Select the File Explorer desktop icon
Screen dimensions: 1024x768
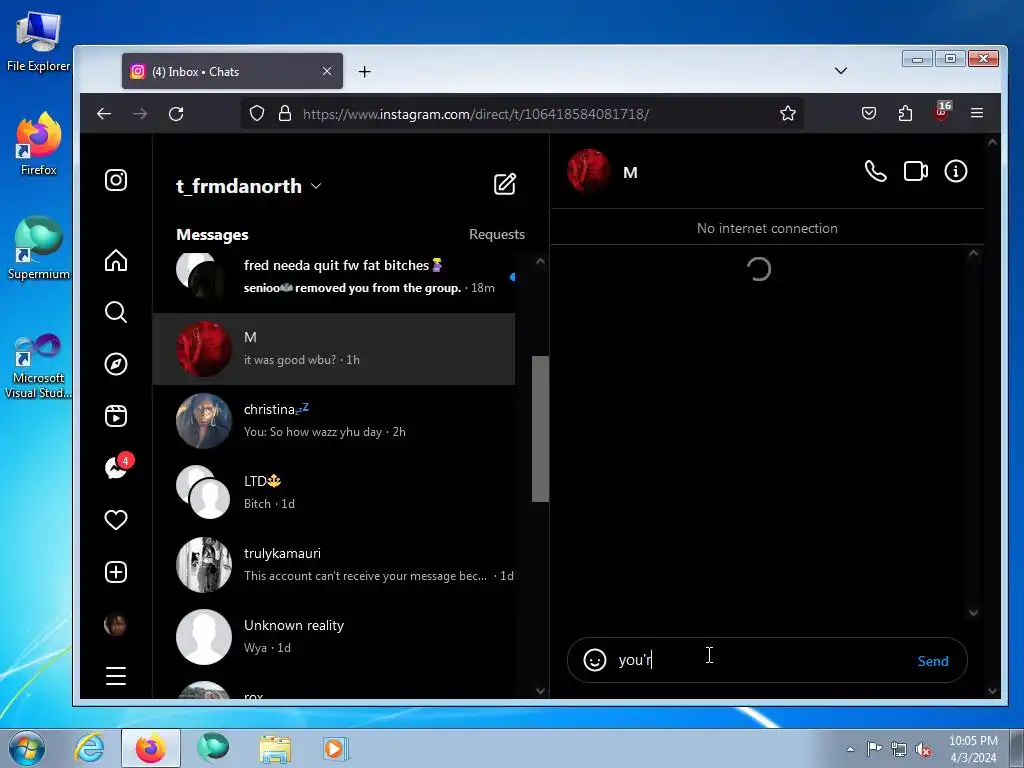point(38,42)
